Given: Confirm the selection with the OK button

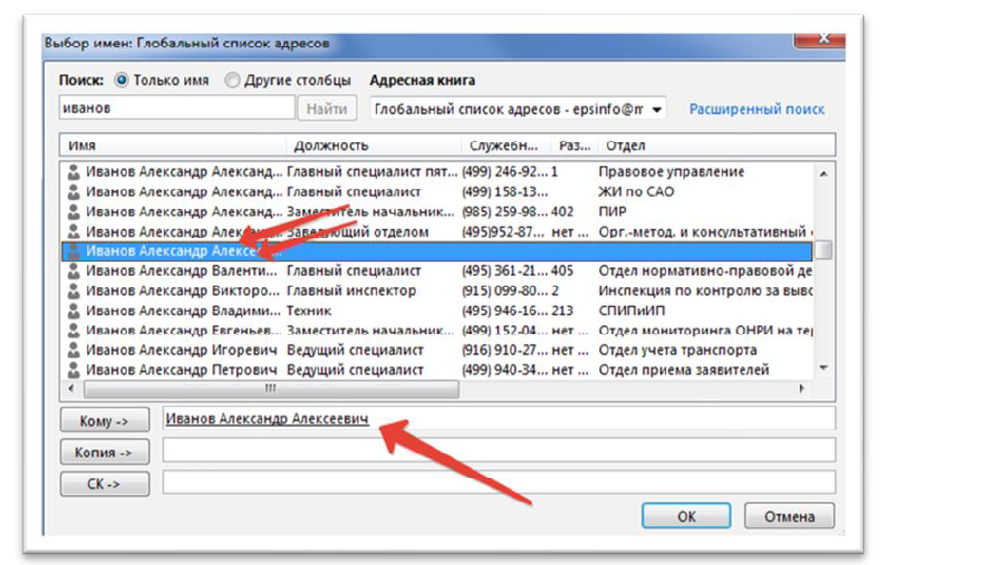Looking at the screenshot, I should tap(686, 517).
